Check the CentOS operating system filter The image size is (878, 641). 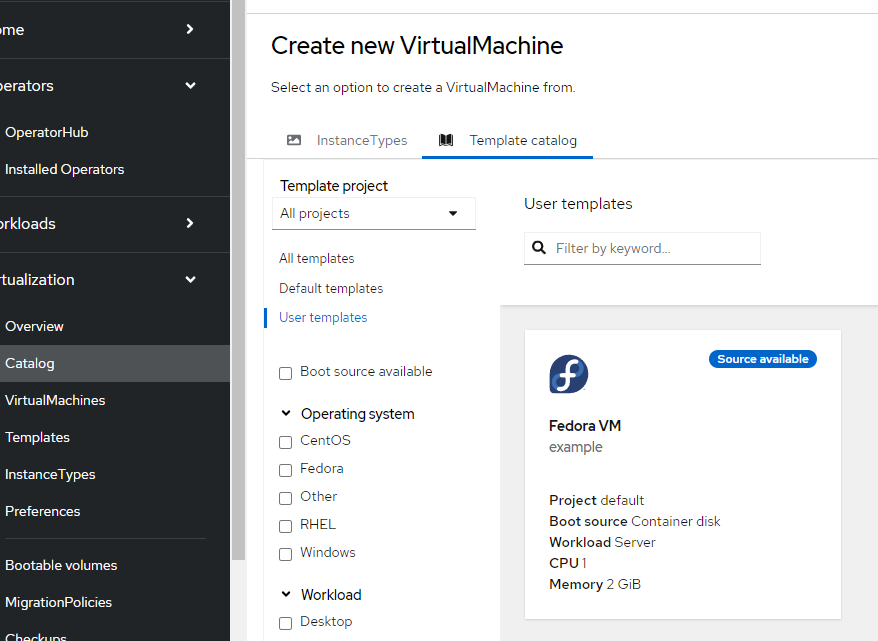tap(285, 441)
